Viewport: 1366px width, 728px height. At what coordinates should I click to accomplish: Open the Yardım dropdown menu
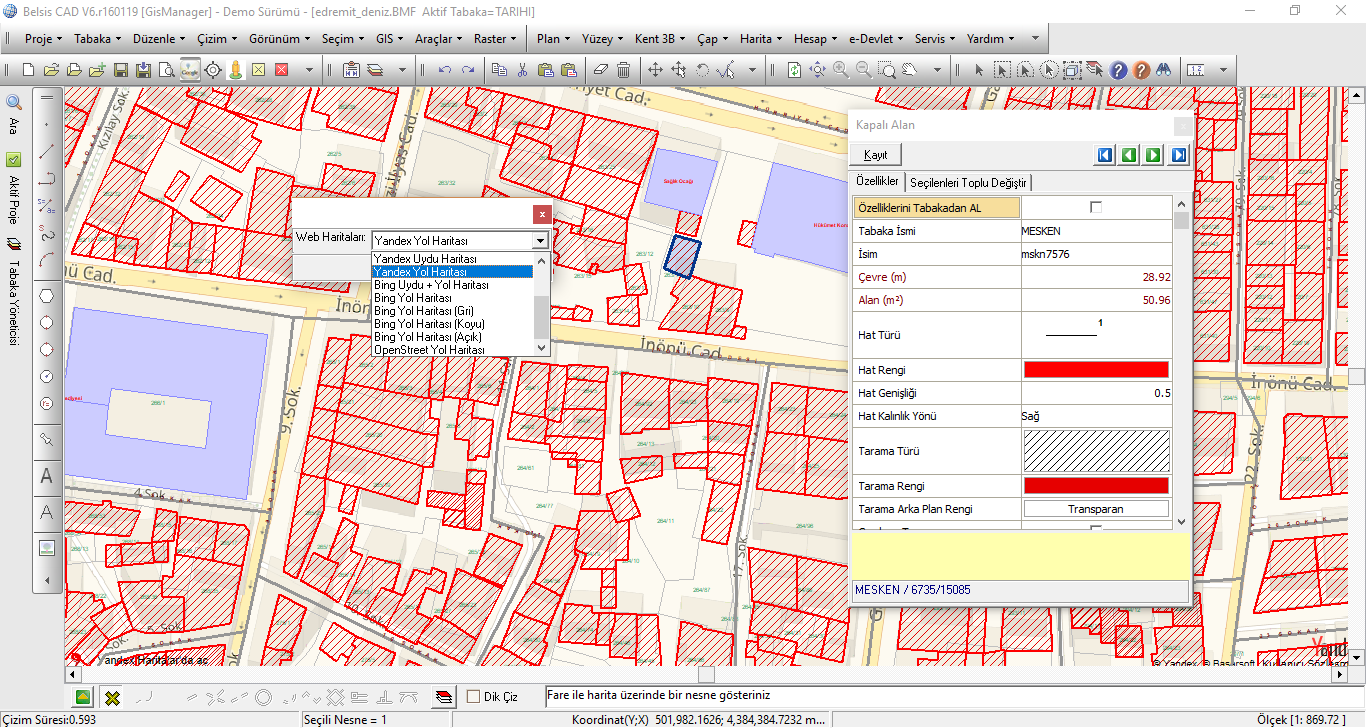990,39
